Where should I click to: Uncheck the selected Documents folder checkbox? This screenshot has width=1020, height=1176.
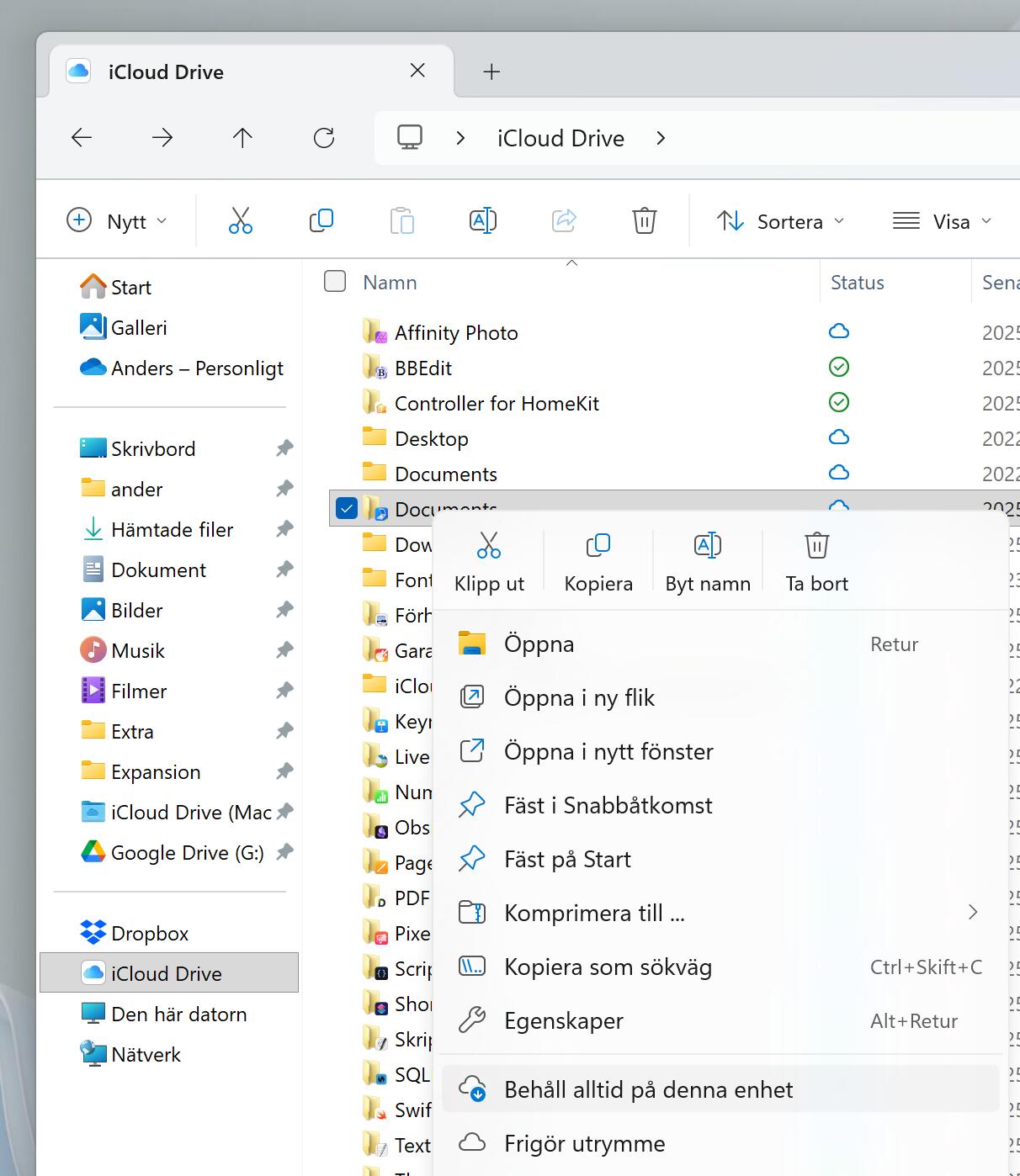pos(347,508)
